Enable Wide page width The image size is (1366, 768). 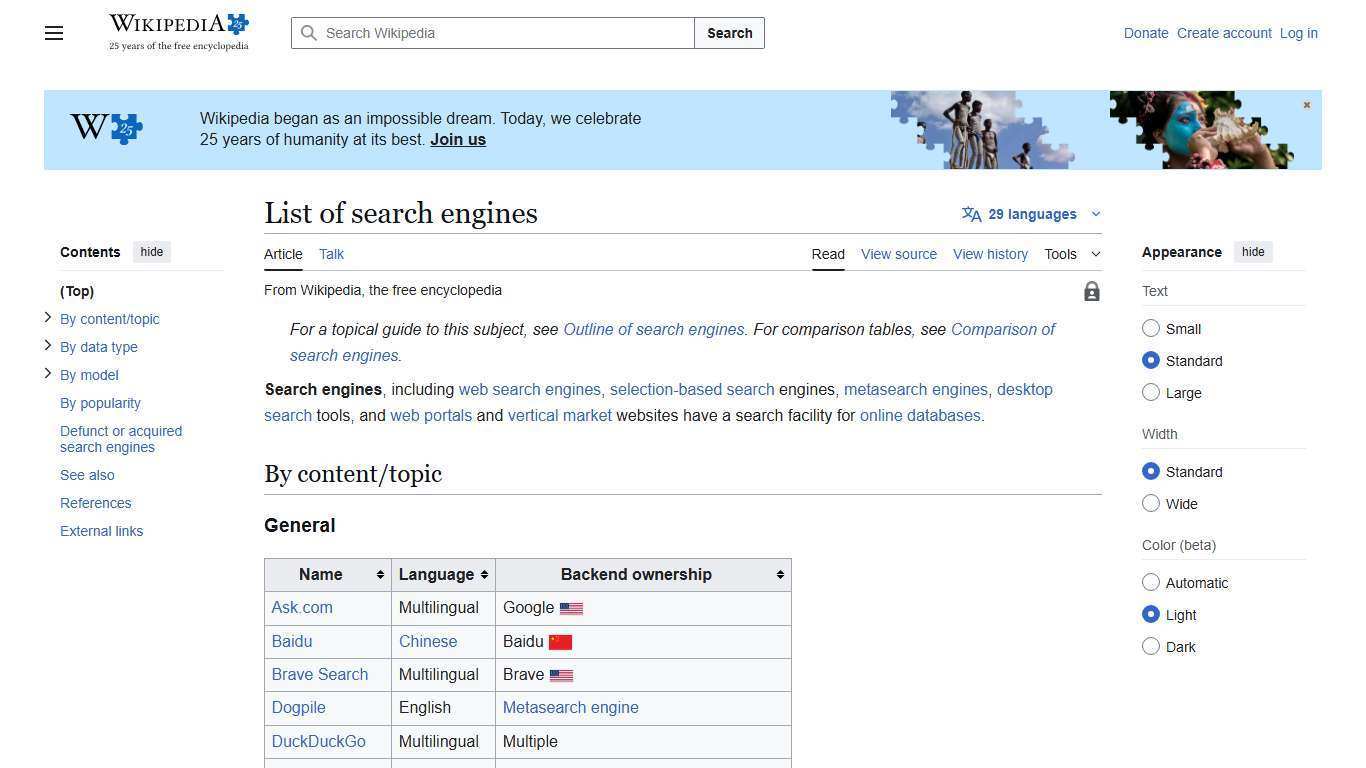(x=1151, y=503)
